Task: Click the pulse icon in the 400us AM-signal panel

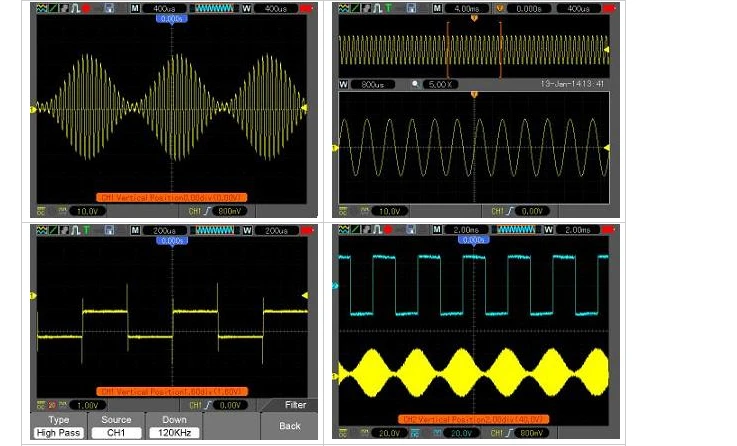Action: tap(75, 8)
